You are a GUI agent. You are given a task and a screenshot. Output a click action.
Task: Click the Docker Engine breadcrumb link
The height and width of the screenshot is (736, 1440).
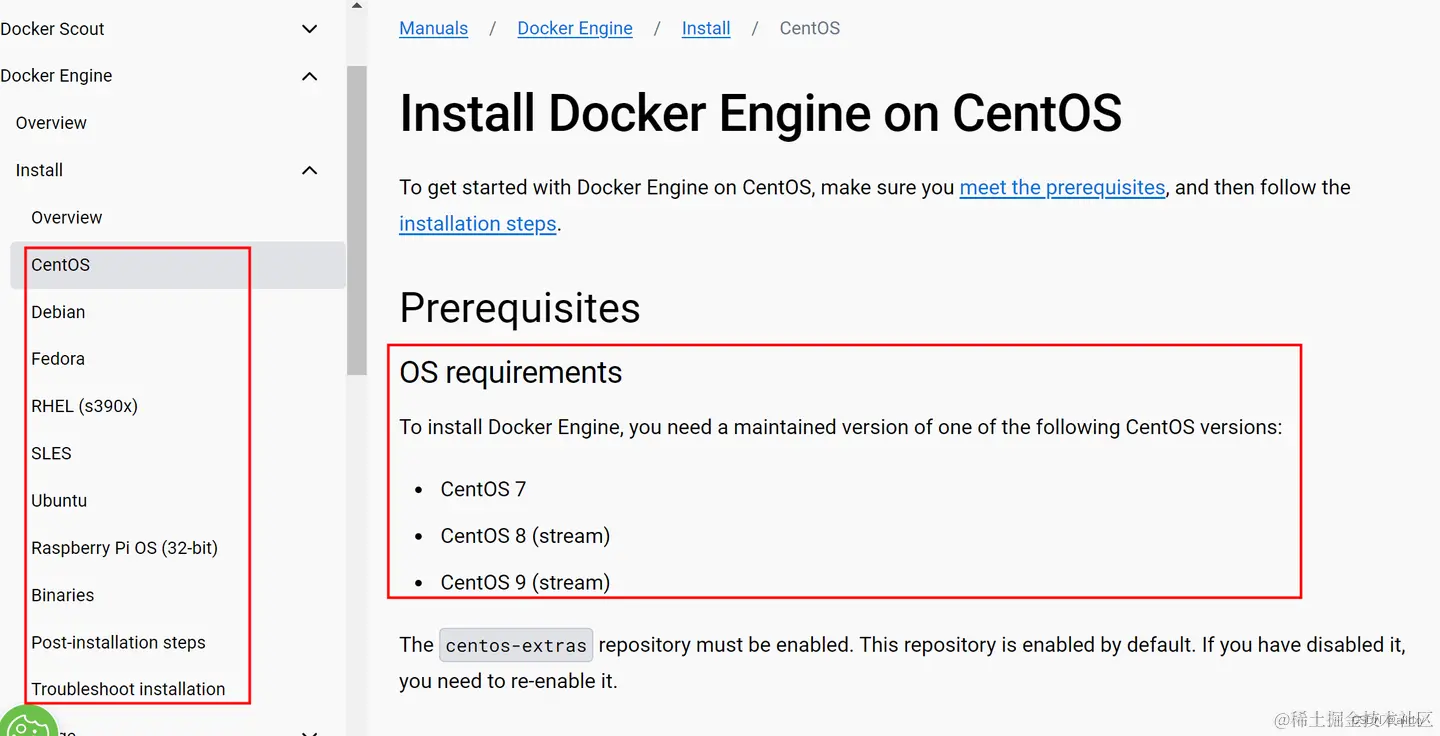(575, 28)
